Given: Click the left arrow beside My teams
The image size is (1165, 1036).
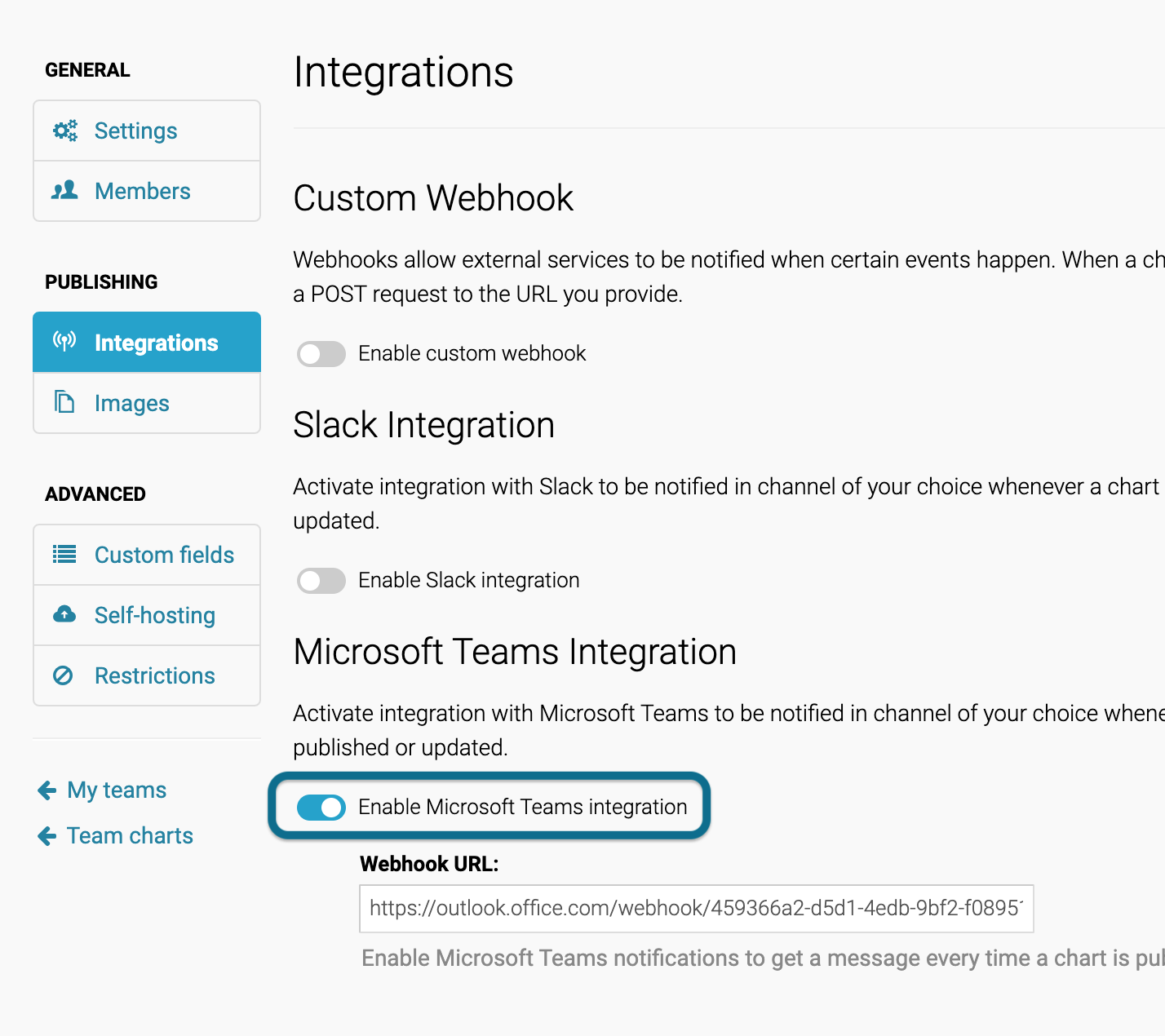Looking at the screenshot, I should click(x=47, y=790).
